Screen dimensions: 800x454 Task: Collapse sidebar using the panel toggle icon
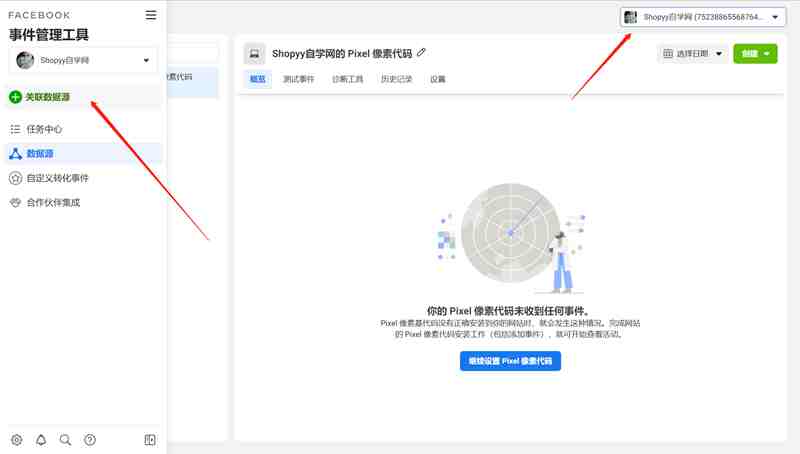150,440
